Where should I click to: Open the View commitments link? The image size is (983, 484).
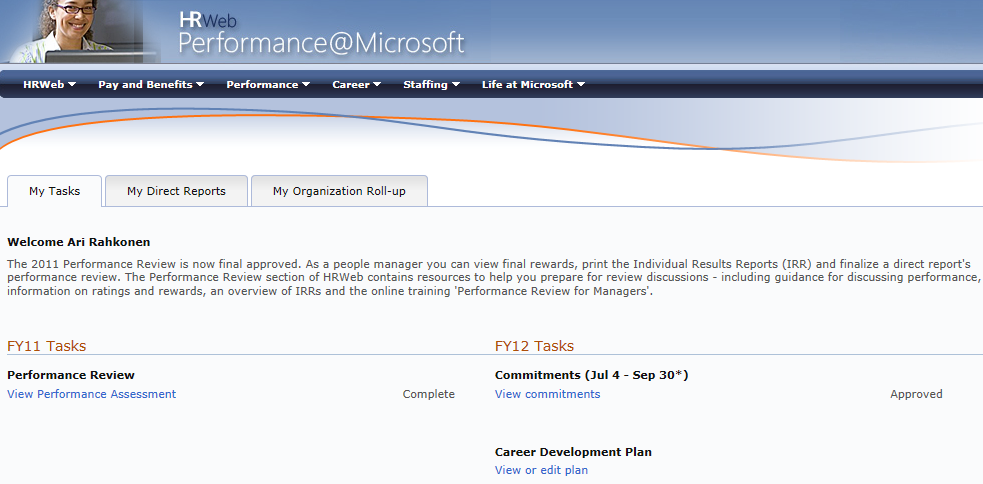(x=547, y=394)
